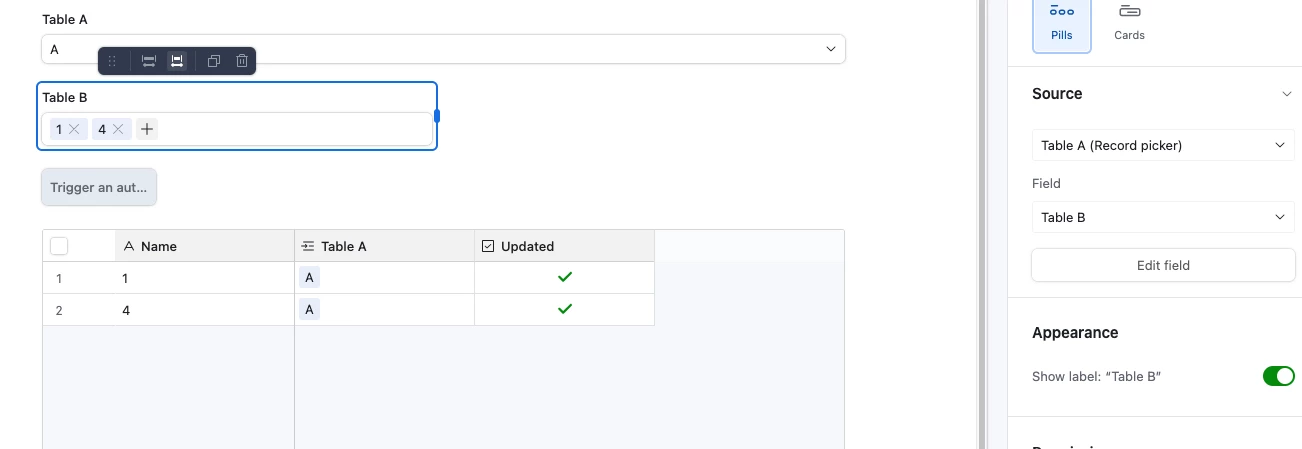Open the Table A record picker dropdown
Screen dimensions: 1302x449
click(x=443, y=49)
